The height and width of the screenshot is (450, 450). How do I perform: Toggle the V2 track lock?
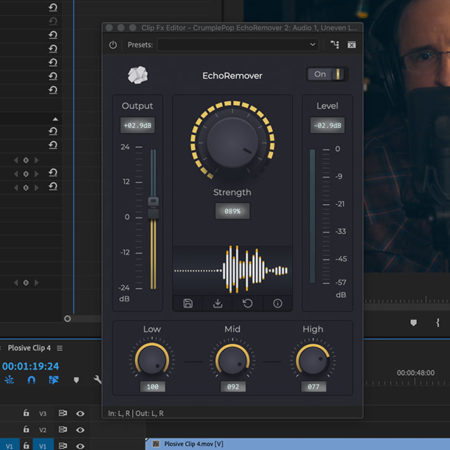tap(26, 429)
